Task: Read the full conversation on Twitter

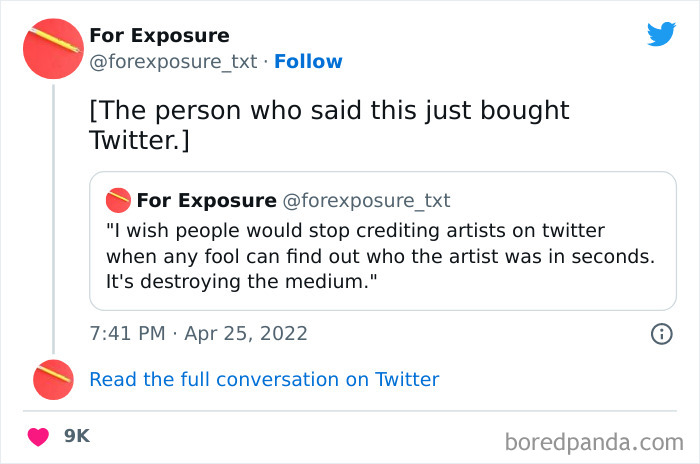Action: [x=264, y=379]
